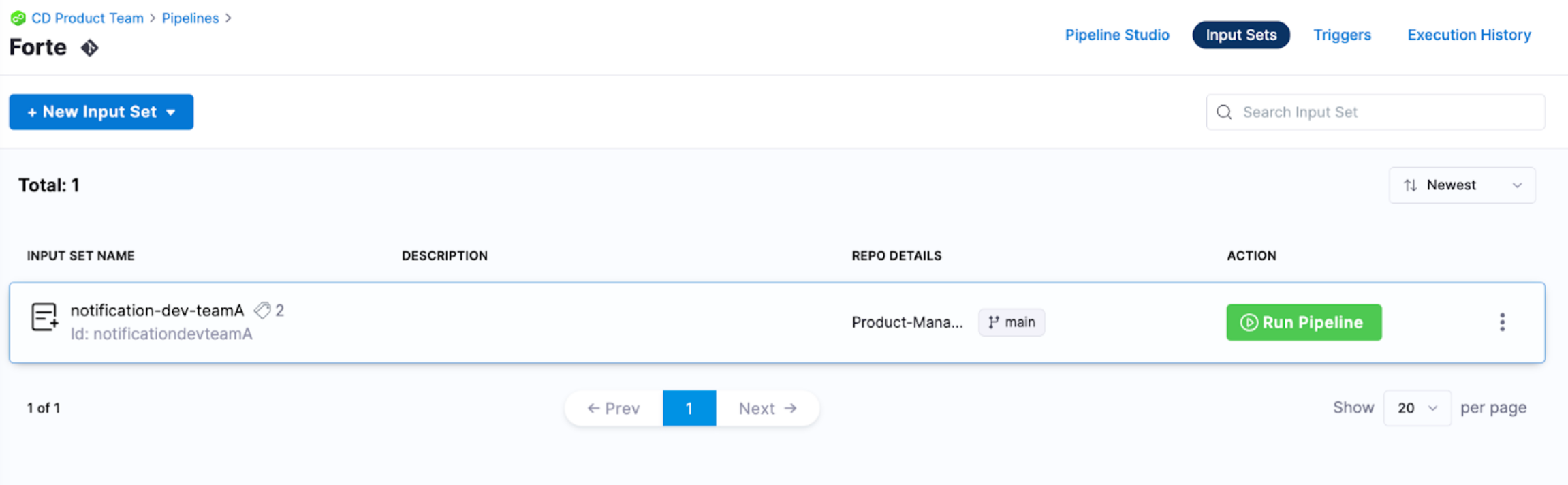Click the green project icon in breadcrumb

[18, 18]
